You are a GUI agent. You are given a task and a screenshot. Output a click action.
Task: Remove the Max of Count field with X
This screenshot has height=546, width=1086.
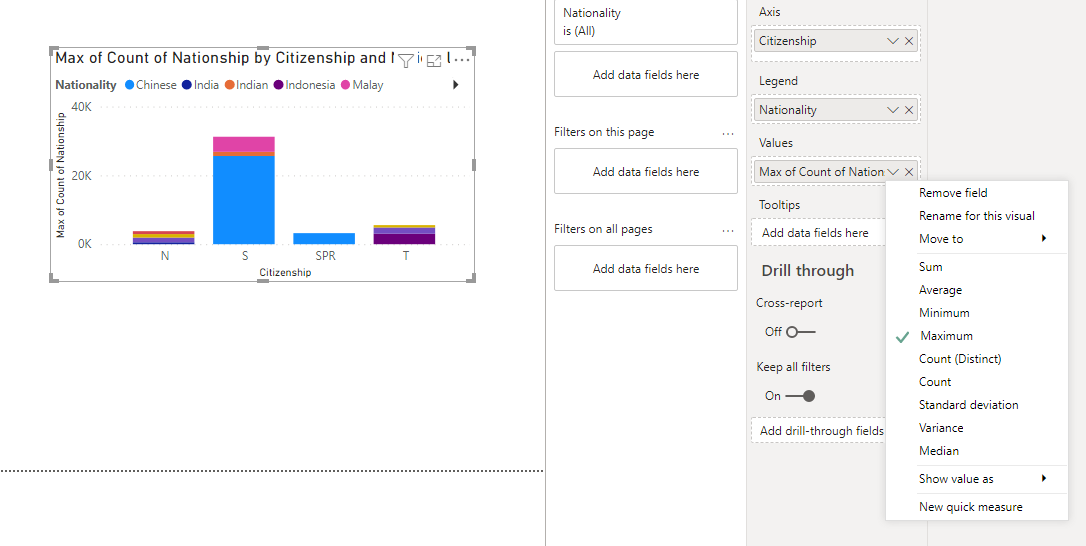[x=909, y=172]
